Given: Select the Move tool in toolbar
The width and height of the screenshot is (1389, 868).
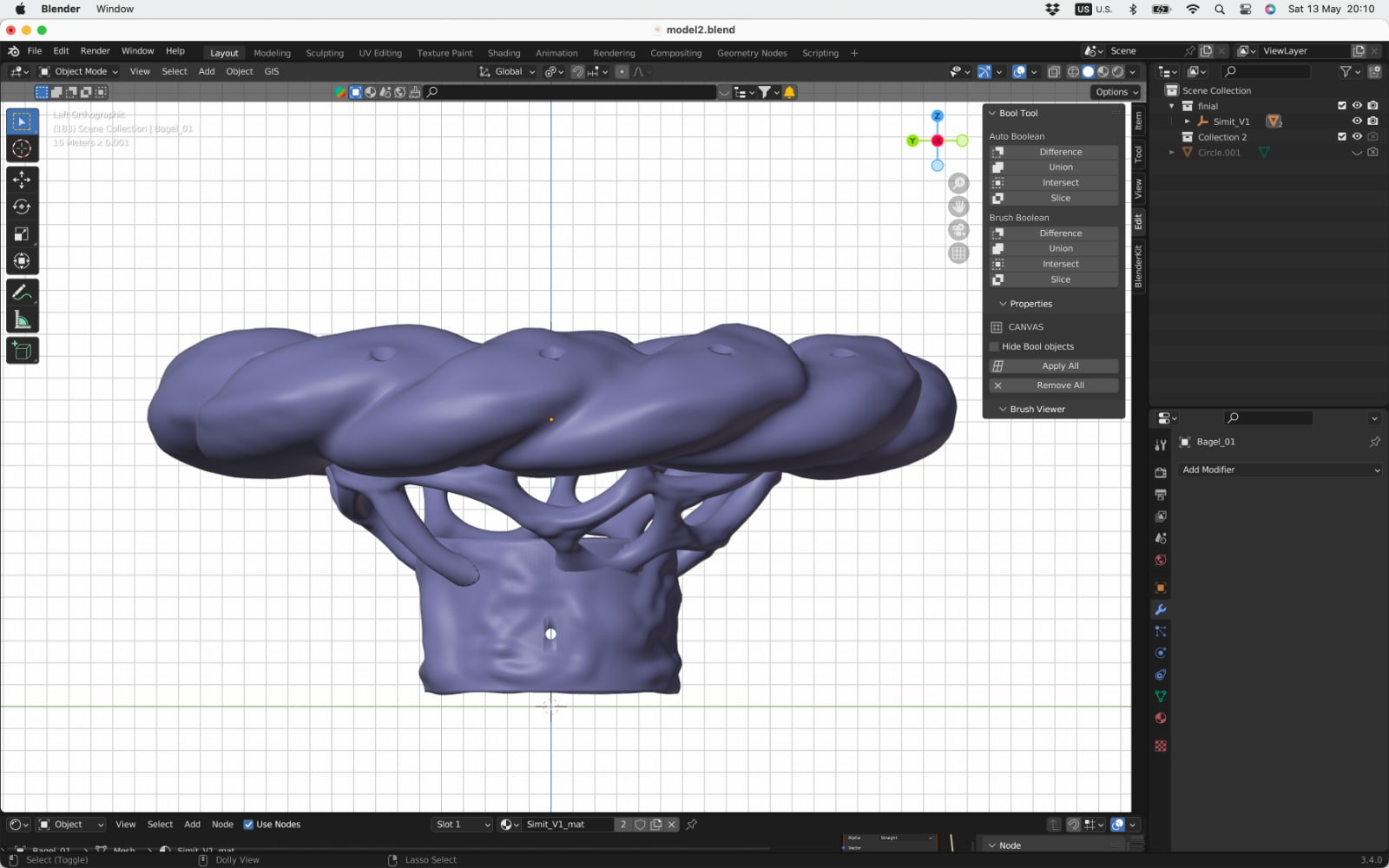Looking at the screenshot, I should click(x=22, y=180).
